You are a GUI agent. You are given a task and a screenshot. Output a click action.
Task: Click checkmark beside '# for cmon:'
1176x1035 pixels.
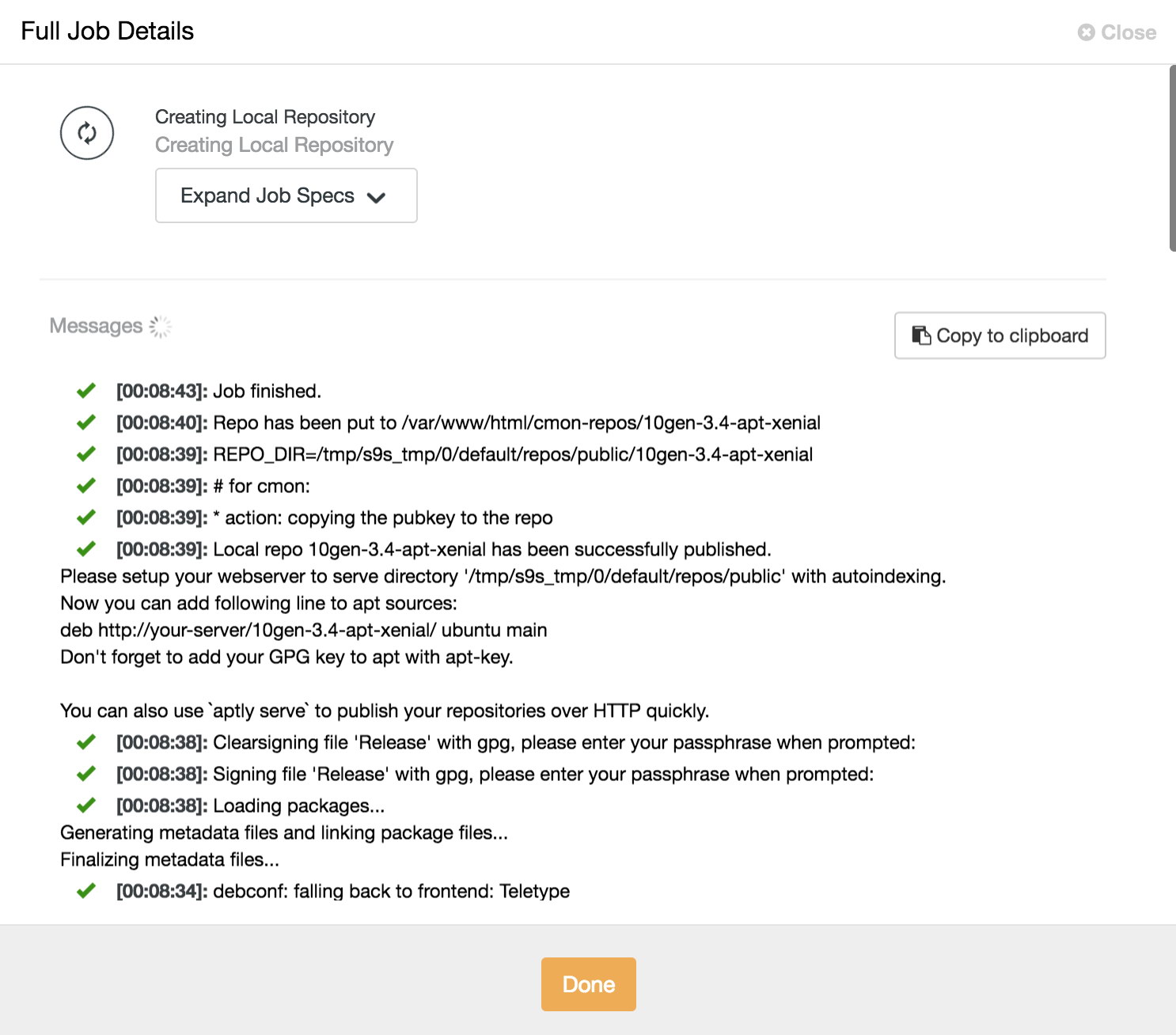(x=86, y=486)
